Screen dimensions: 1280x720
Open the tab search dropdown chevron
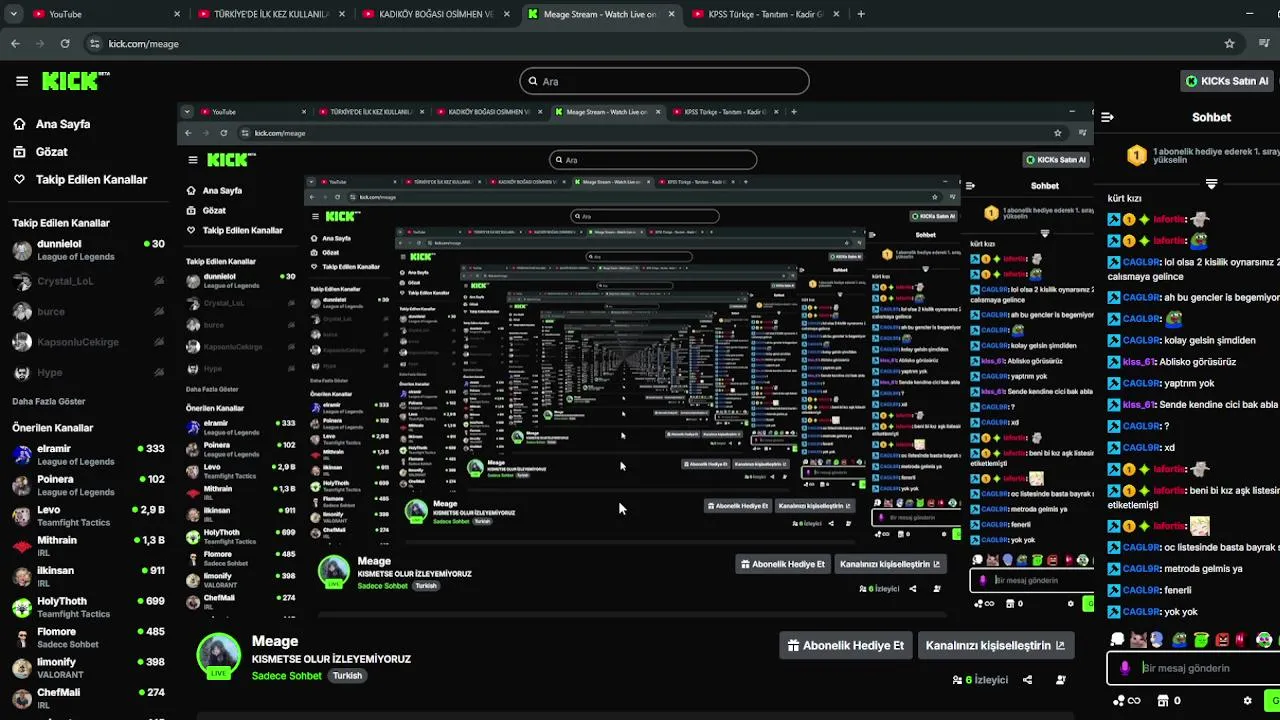click(x=13, y=14)
